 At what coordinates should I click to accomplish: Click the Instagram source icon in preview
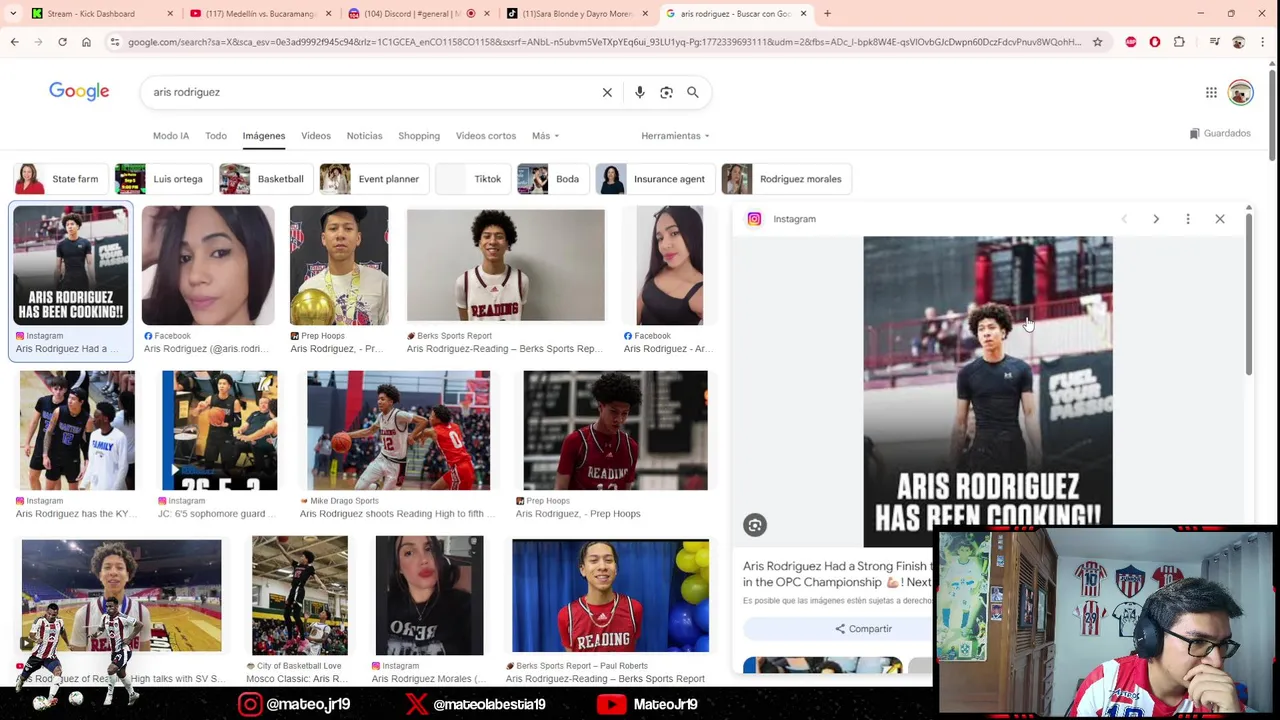(x=755, y=219)
